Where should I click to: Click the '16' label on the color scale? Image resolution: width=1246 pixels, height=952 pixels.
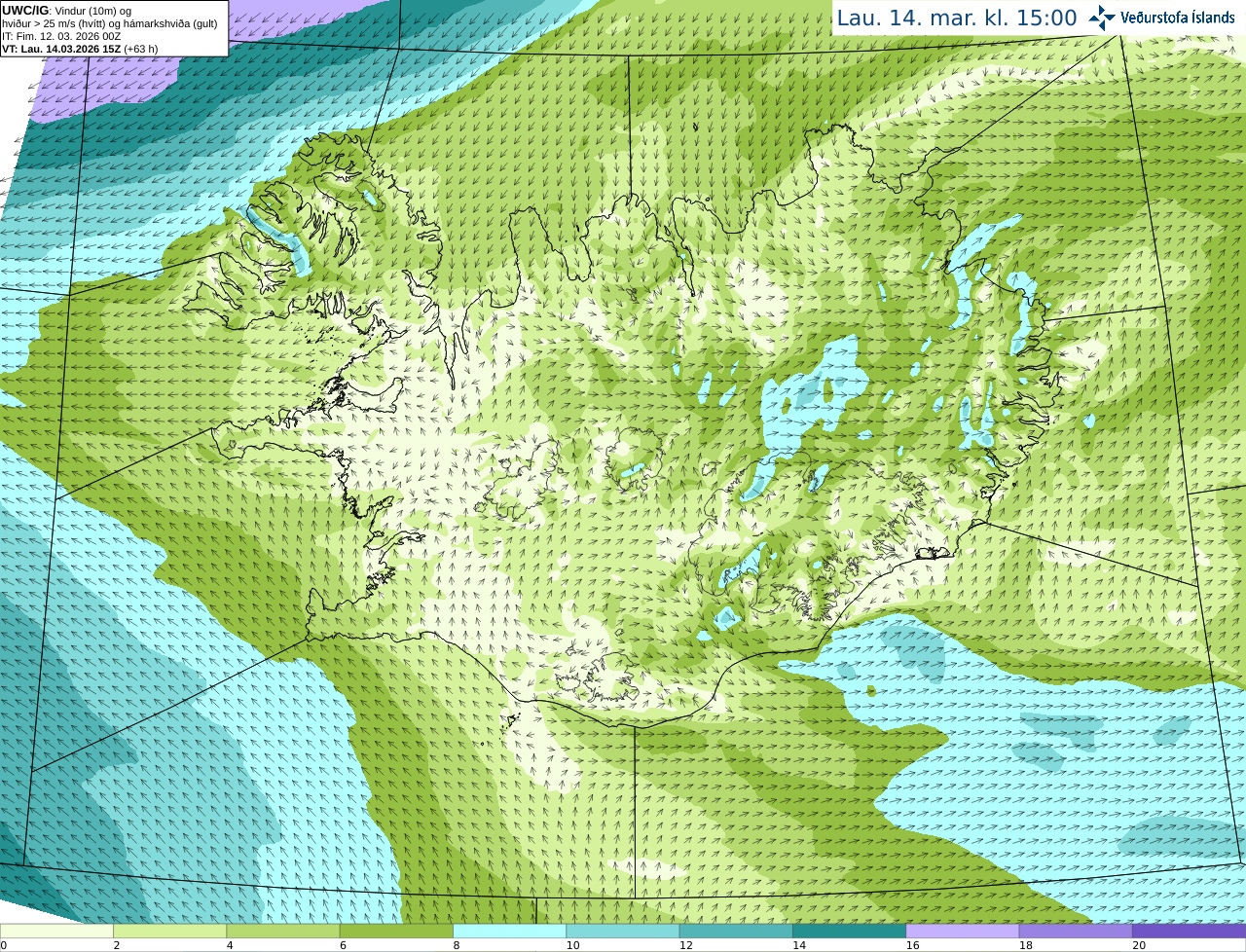pos(912,945)
